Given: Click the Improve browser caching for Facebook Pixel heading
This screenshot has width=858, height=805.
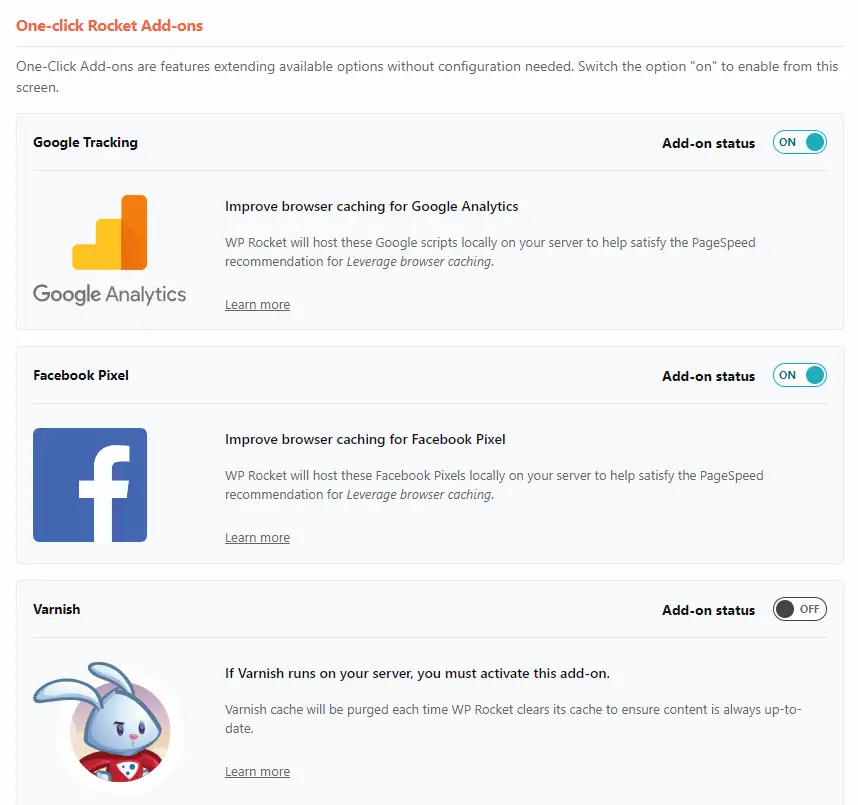Looking at the screenshot, I should (365, 439).
